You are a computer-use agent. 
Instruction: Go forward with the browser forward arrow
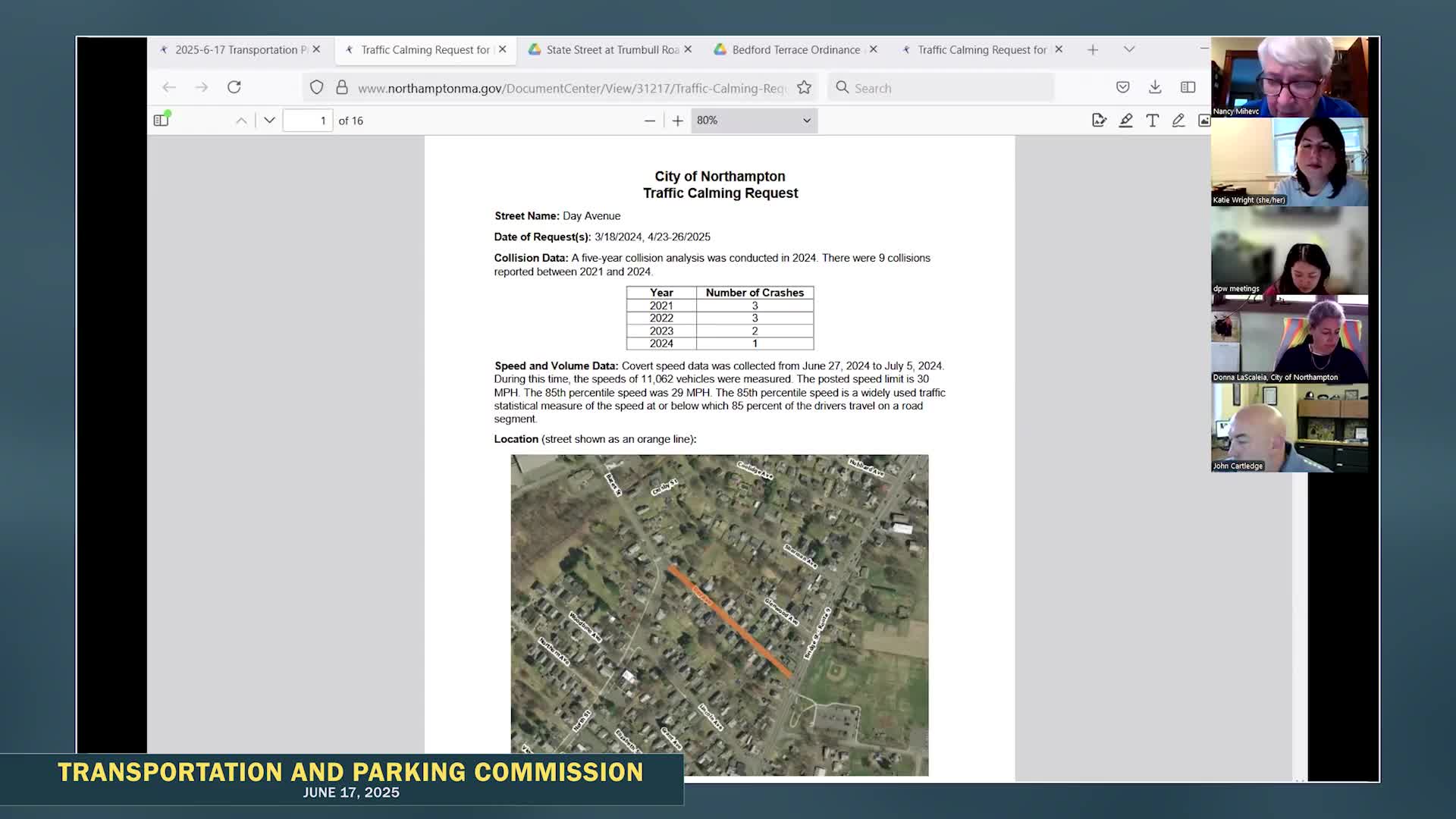[x=202, y=88]
